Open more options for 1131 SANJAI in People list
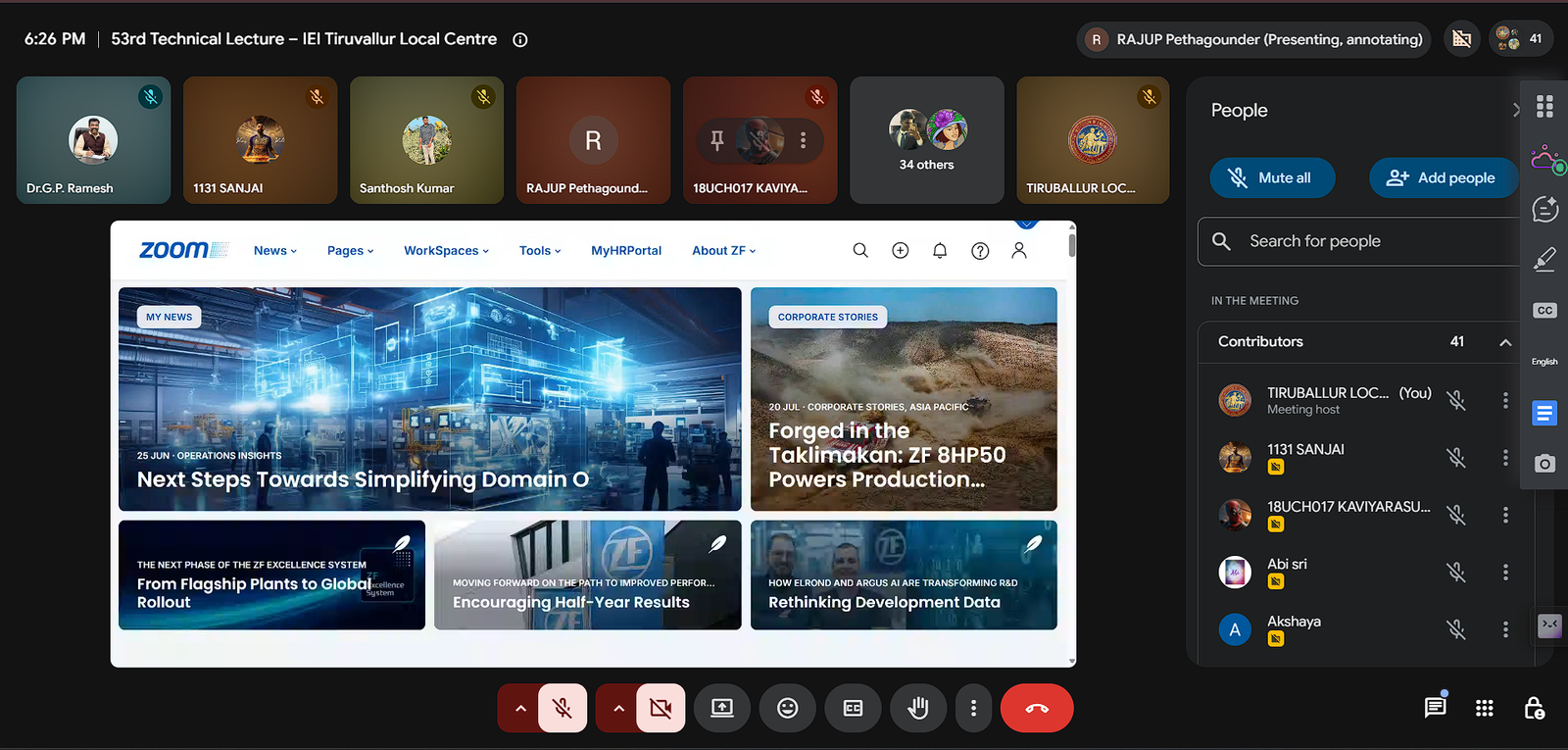Image resolution: width=1568 pixels, height=750 pixels. (1505, 458)
